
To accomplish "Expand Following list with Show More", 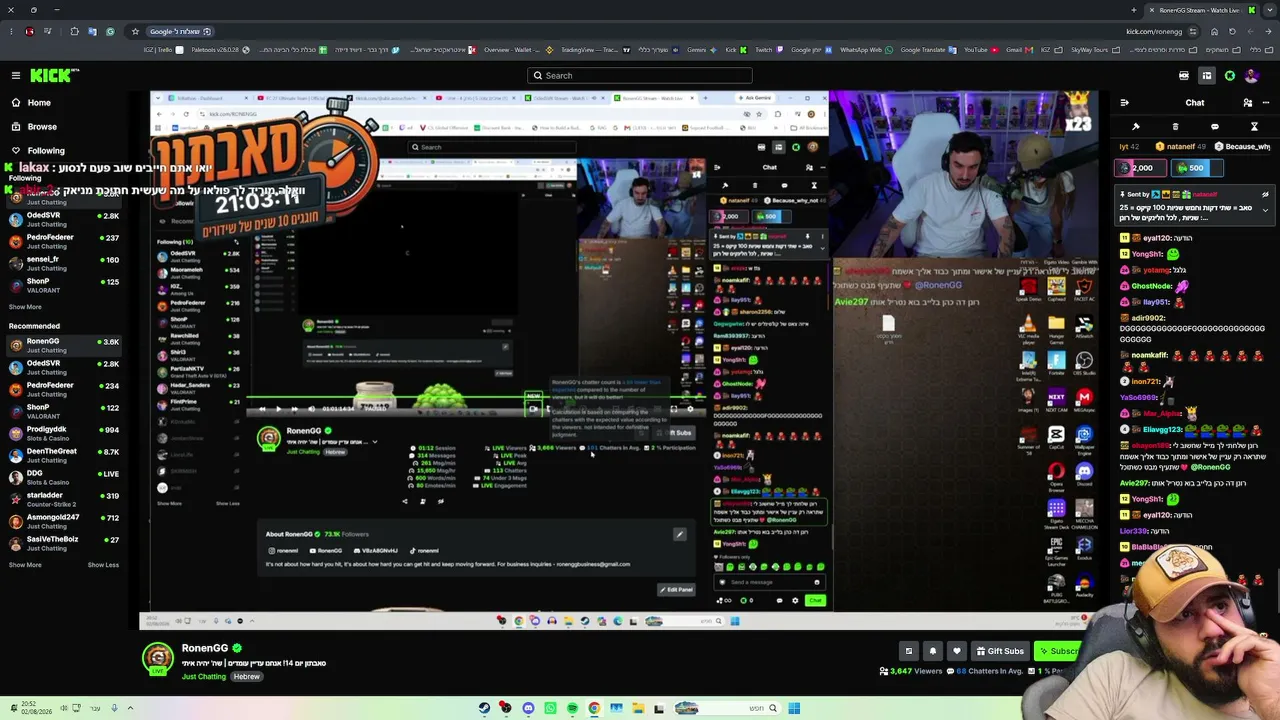I will coord(25,307).
